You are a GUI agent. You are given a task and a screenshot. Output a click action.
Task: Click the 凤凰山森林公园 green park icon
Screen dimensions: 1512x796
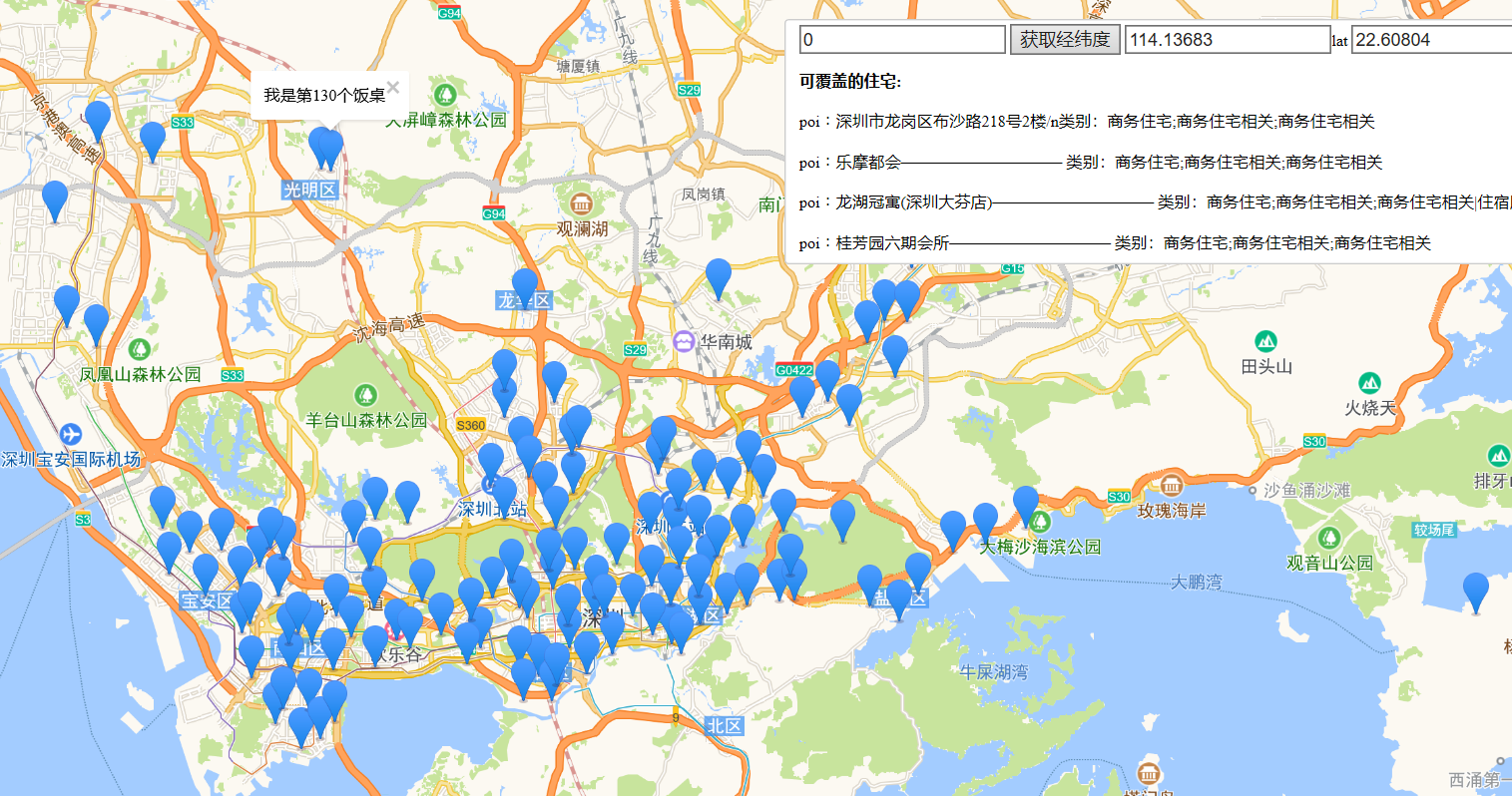pyautogui.click(x=140, y=349)
